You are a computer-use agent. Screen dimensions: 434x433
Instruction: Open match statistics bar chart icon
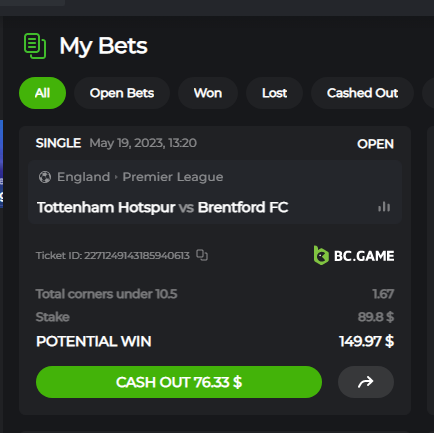[384, 207]
